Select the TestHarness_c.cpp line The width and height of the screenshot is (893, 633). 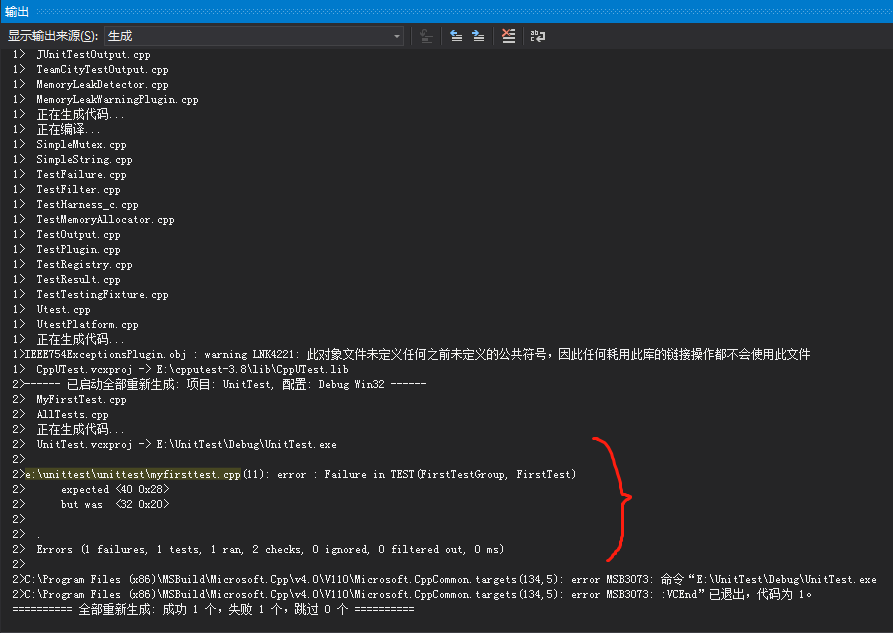[x=76, y=205]
